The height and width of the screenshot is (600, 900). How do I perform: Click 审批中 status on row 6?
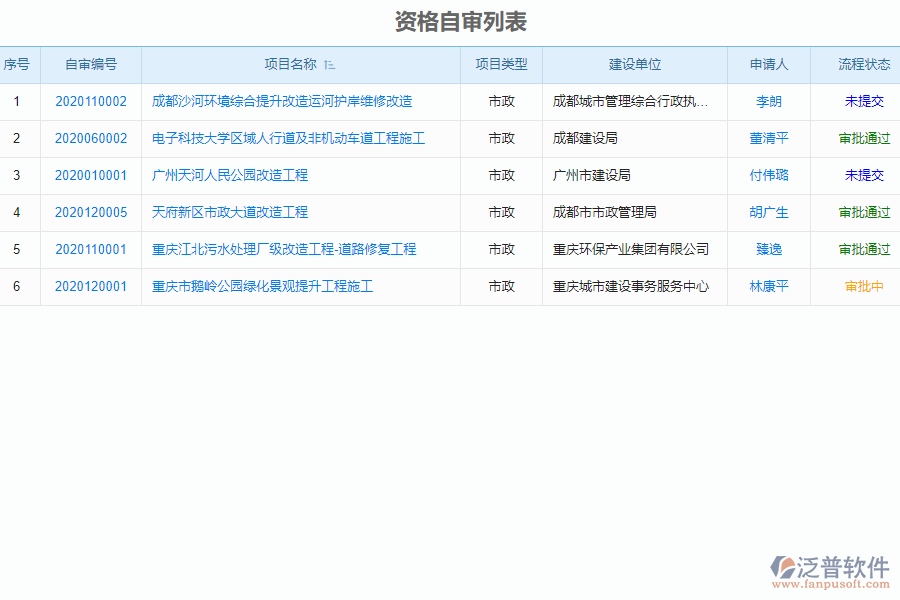click(x=863, y=286)
